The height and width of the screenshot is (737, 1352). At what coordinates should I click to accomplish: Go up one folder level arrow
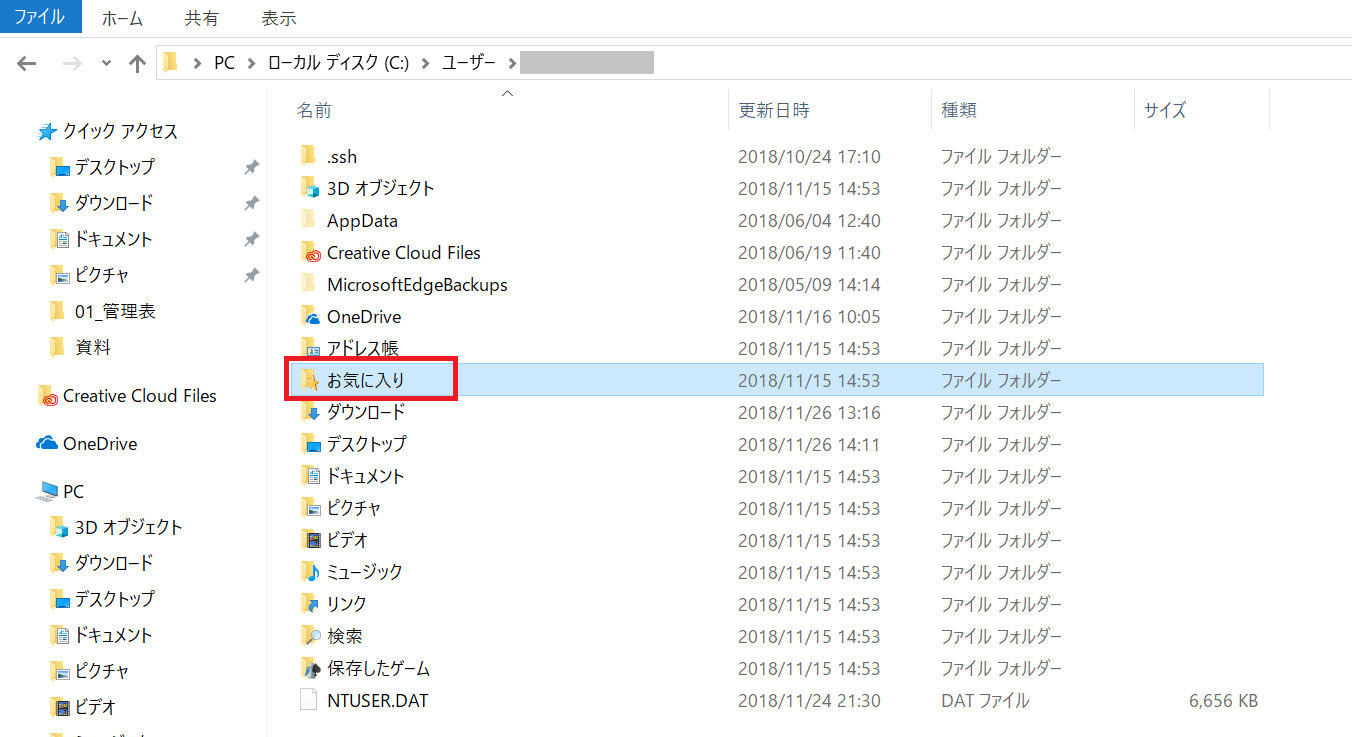[138, 63]
